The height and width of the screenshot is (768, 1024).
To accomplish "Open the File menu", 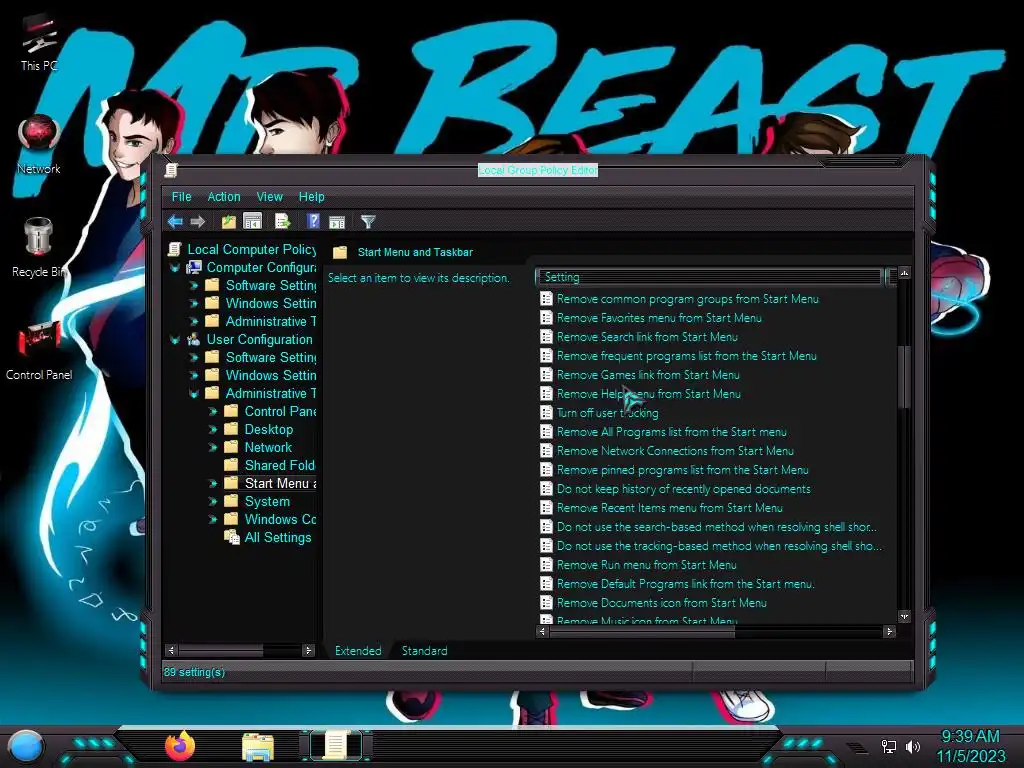I will pyautogui.click(x=182, y=197).
